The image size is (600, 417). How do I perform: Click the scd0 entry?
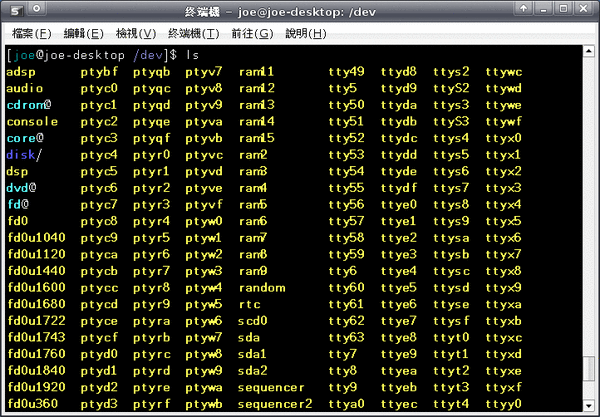(253, 321)
